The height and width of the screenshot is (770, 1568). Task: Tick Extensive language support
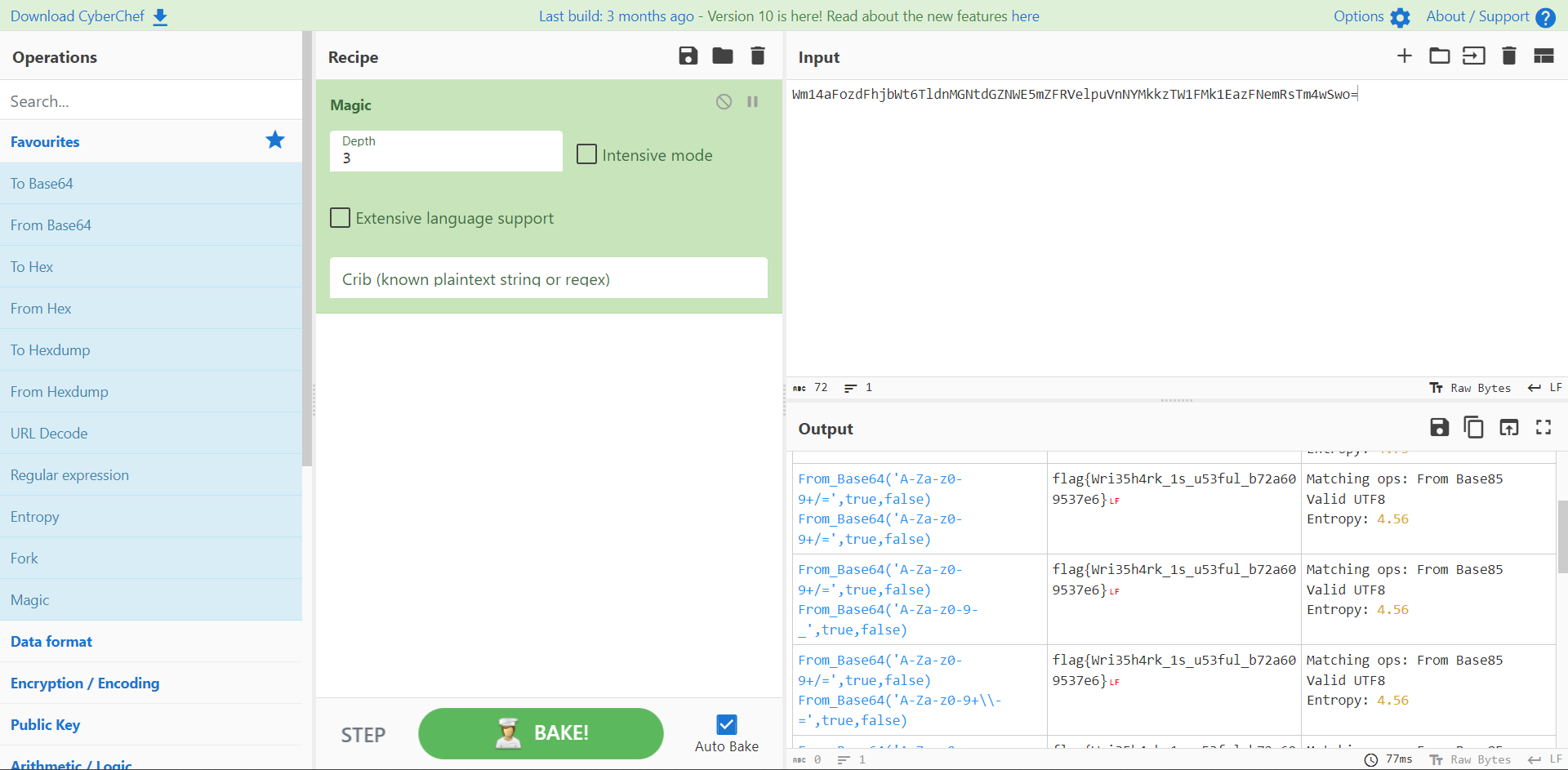pos(341,218)
